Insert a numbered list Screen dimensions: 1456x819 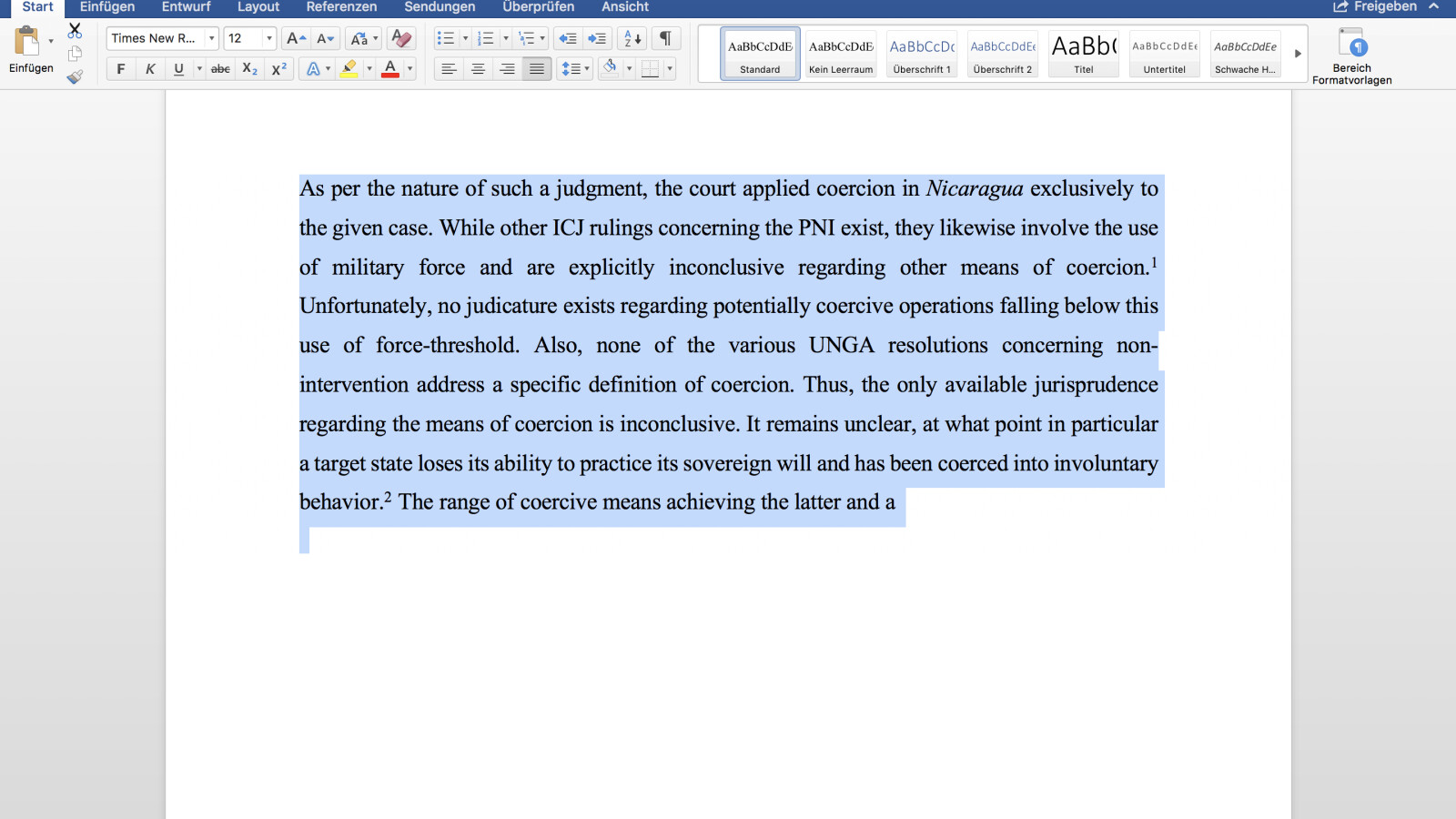click(486, 38)
